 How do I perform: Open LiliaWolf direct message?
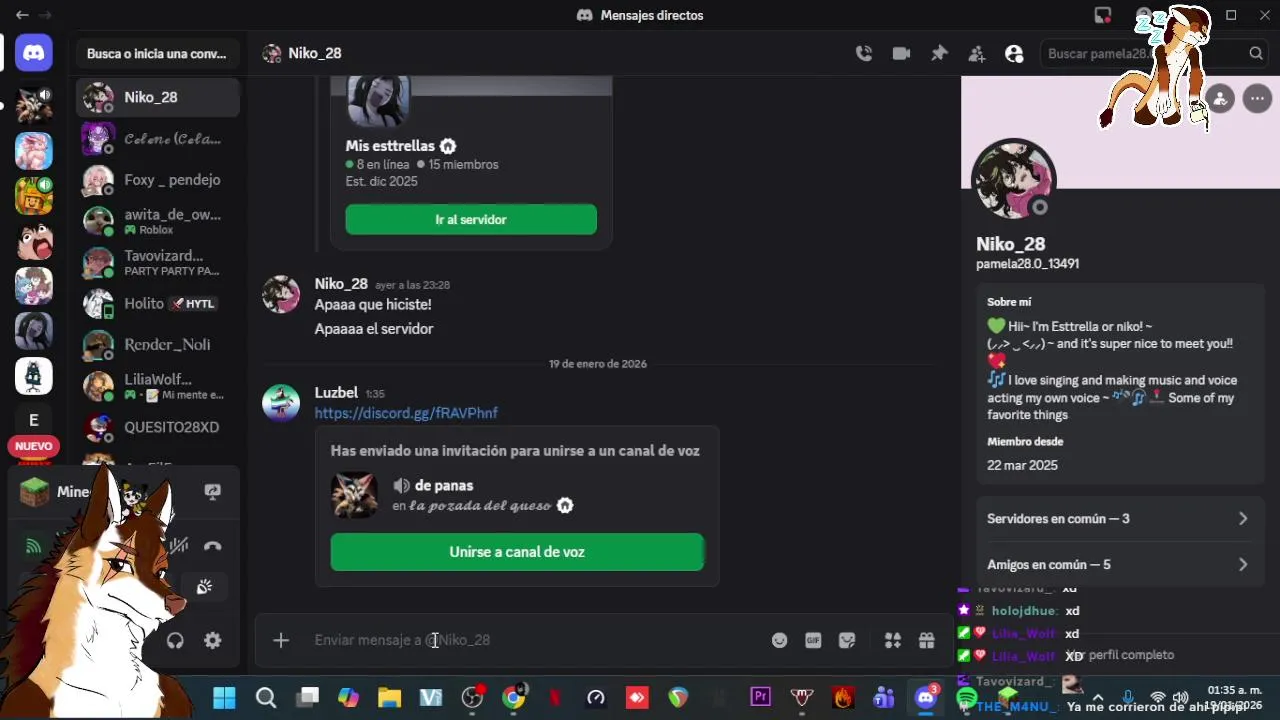[158, 386]
